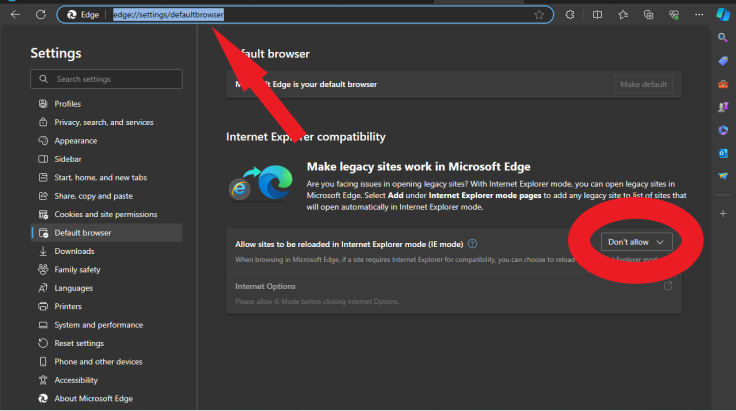The height and width of the screenshot is (411, 736).
Task: Click the IE and Edge logo illustration
Action: (x=261, y=183)
